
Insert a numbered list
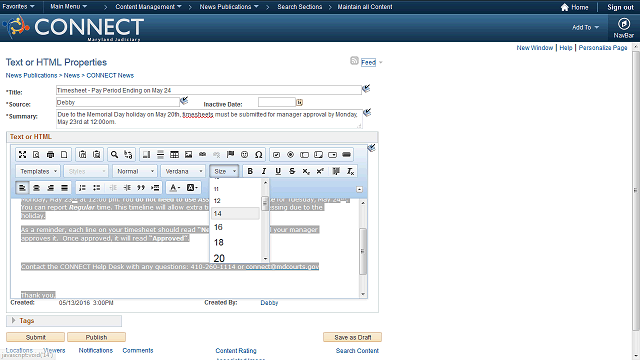point(82,188)
